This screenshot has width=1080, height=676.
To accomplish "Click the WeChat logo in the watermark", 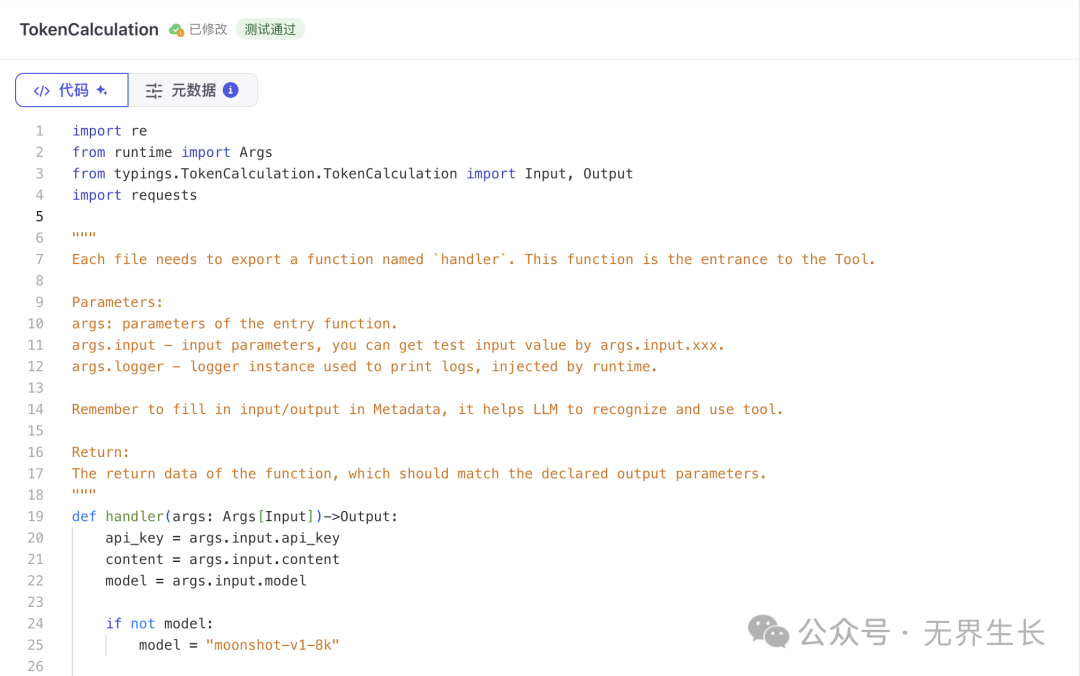I will tap(769, 631).
